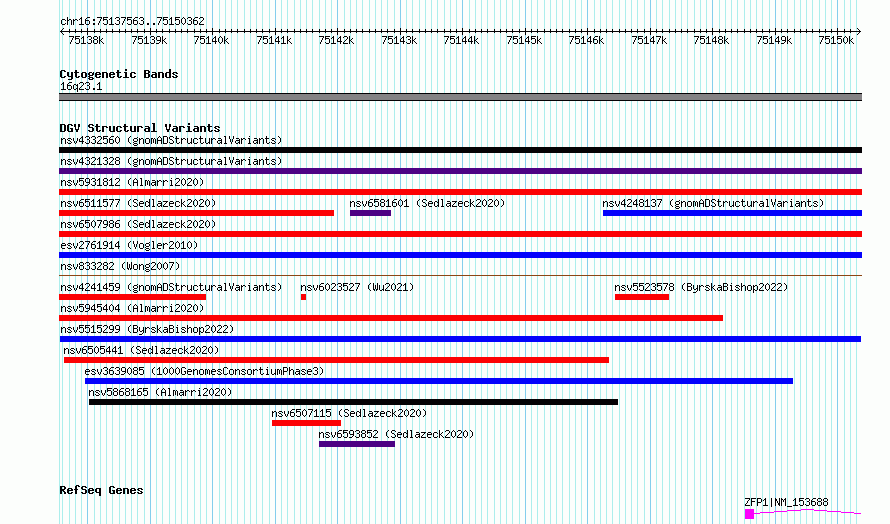Click the nsv5931812 (Almarri2020) label
This screenshot has width=890, height=524.
coord(132,182)
